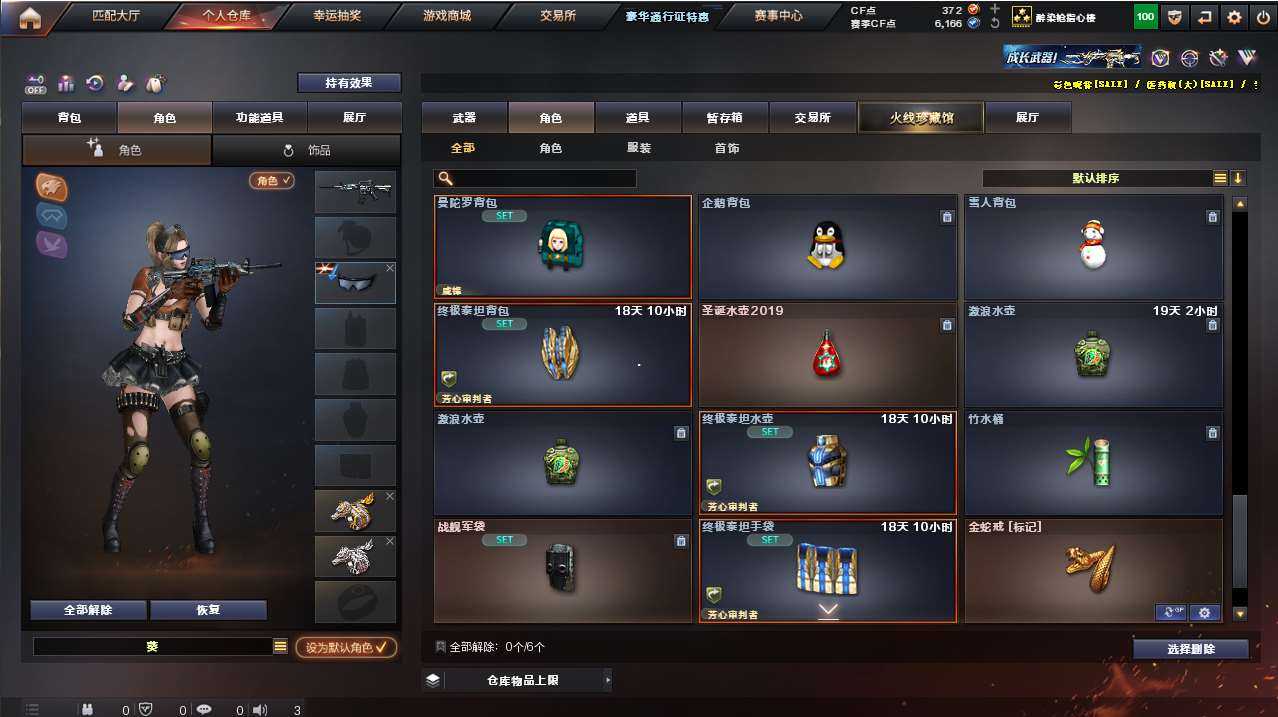The image size is (1278, 717).
Task: Click the plus icon next to CF点 balance
Action: pos(995,9)
